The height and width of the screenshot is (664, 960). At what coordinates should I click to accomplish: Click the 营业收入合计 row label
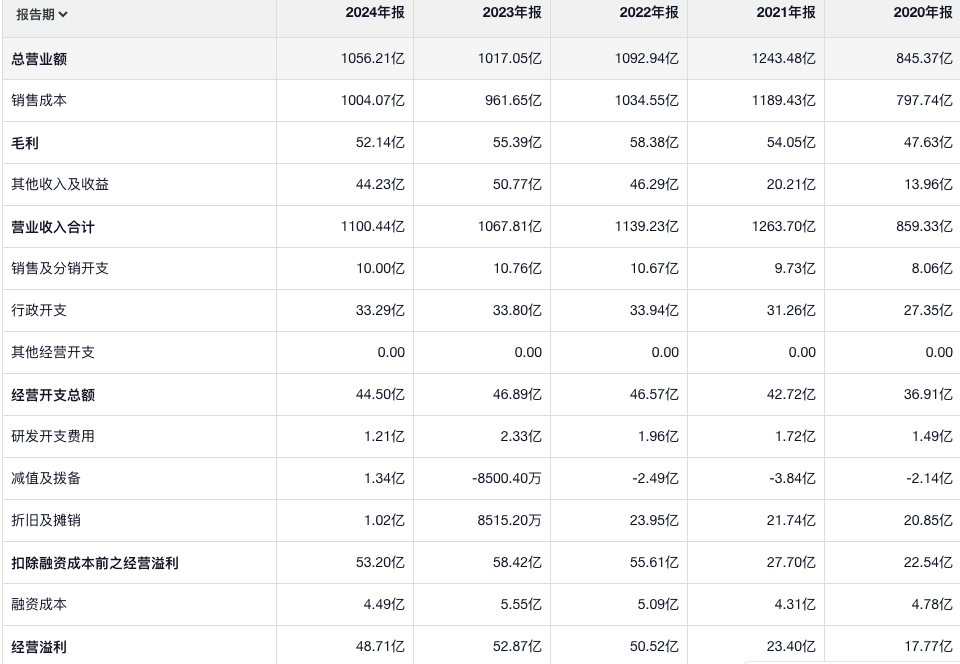tap(54, 227)
